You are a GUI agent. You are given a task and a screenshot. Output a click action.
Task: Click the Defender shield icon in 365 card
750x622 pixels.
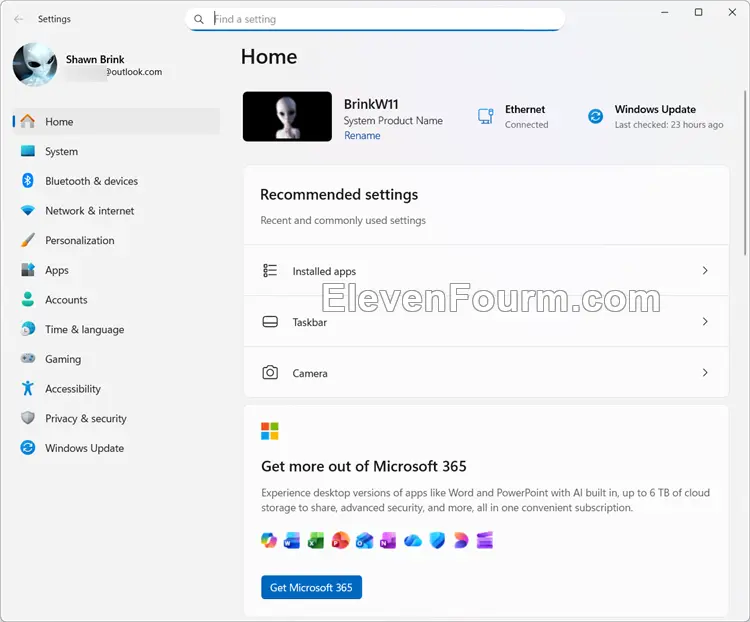pyautogui.click(x=437, y=541)
